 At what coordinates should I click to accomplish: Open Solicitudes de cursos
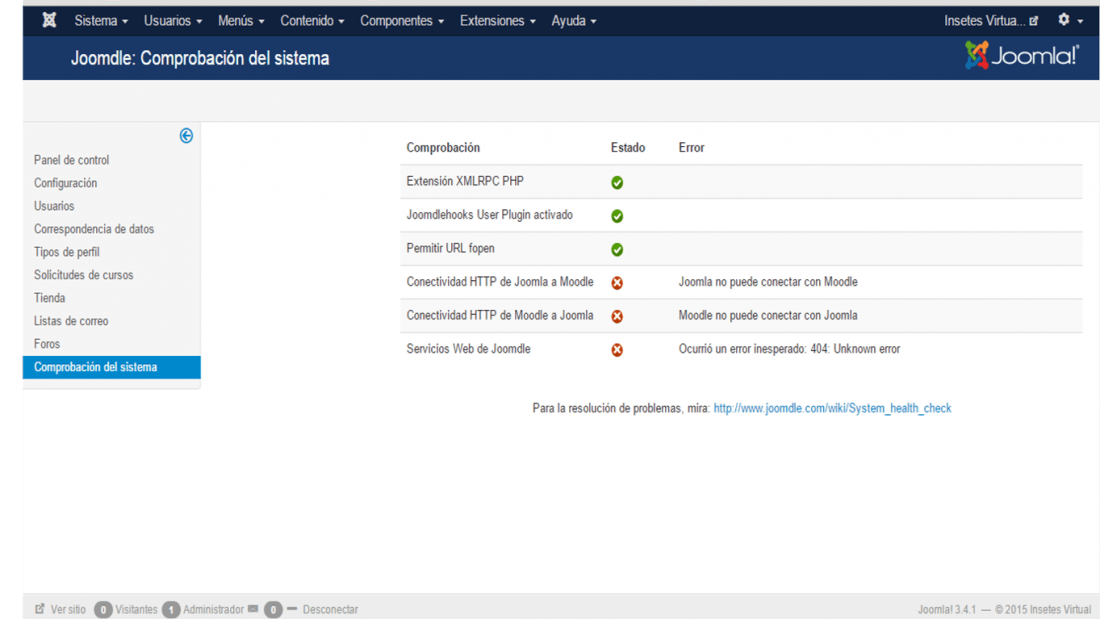point(83,275)
